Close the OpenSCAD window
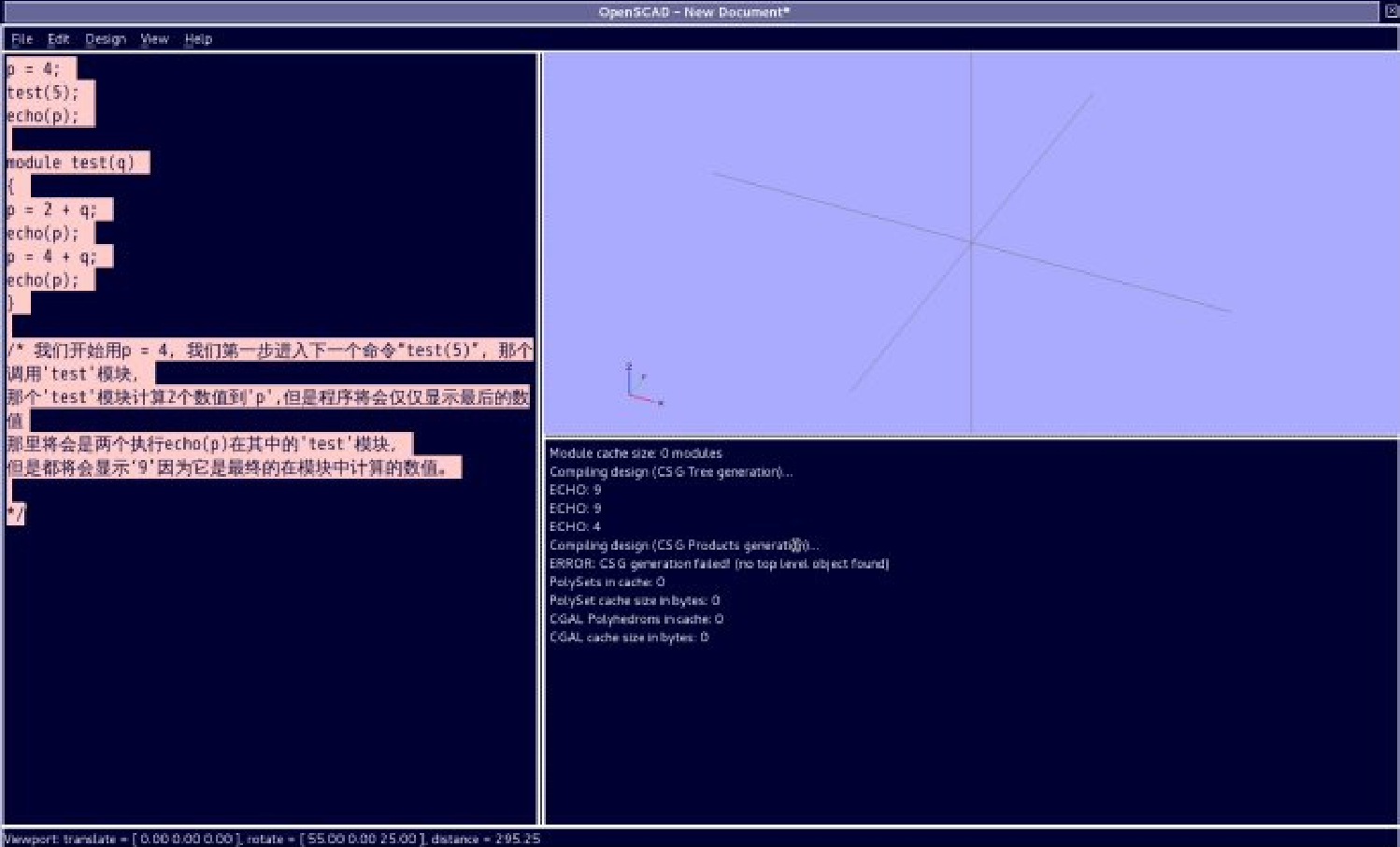 coord(1391,11)
